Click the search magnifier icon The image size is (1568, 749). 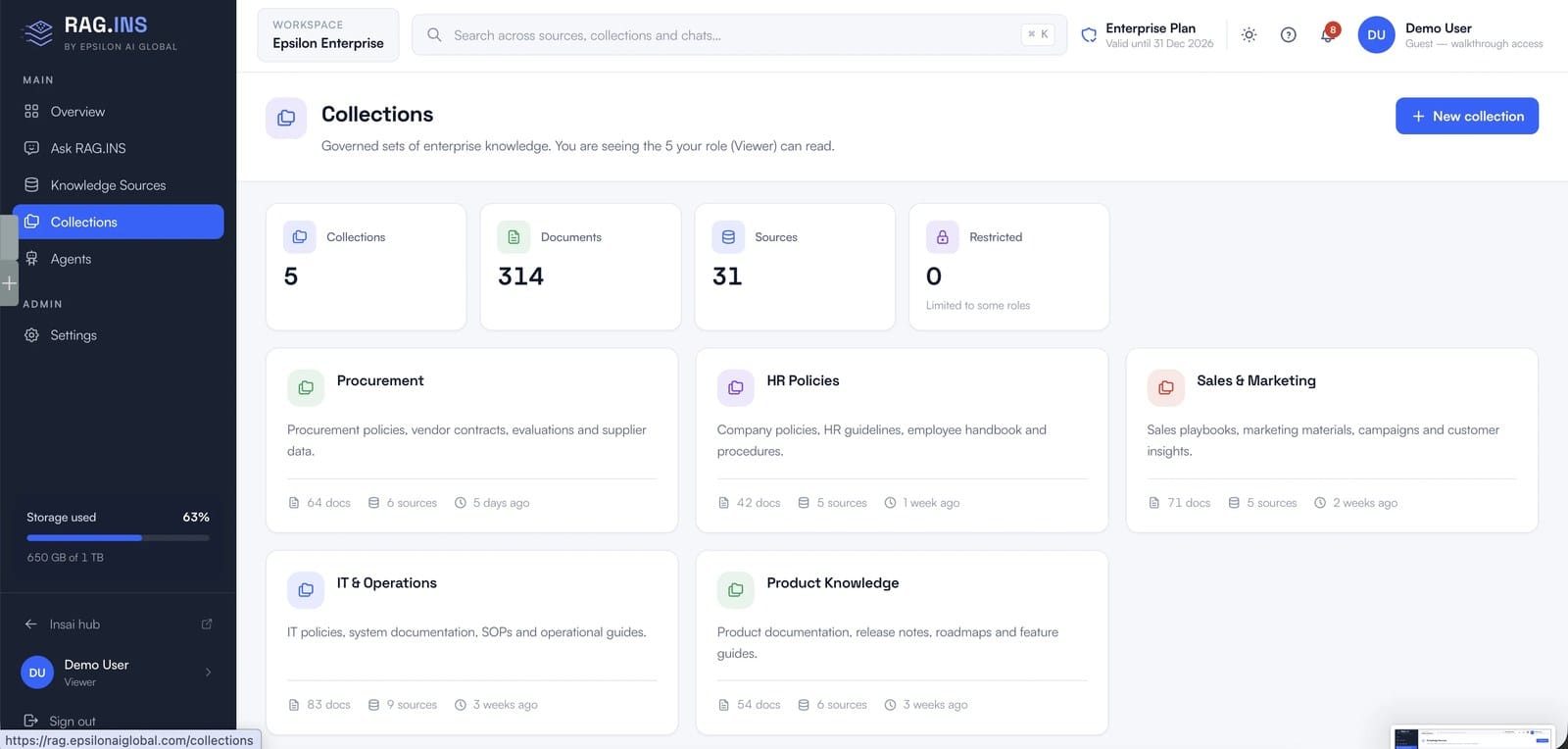[434, 34]
